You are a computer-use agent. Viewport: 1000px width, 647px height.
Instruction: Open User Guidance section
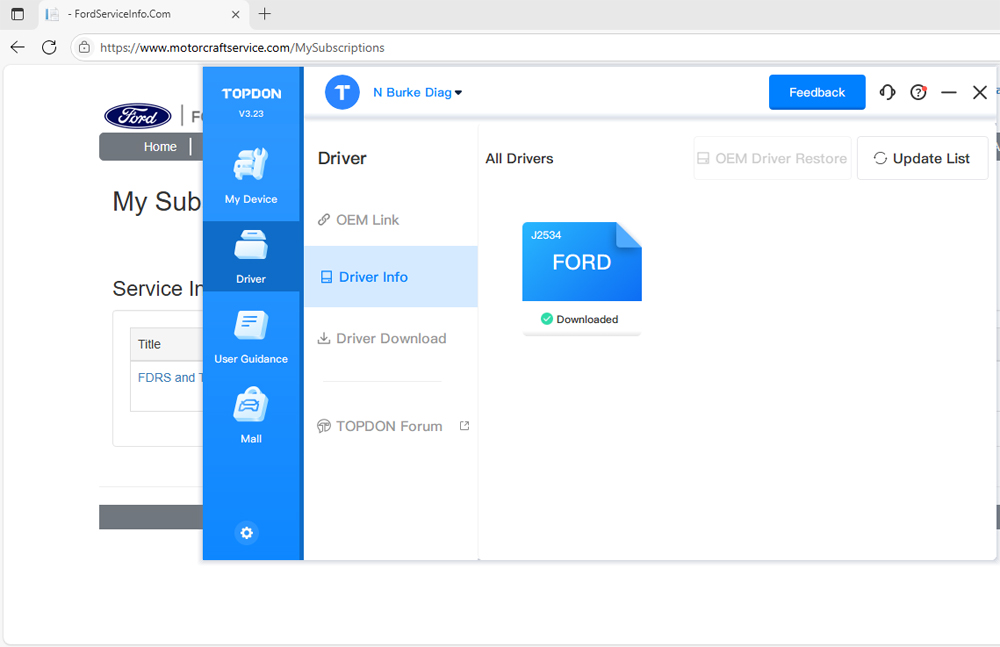[x=251, y=336]
